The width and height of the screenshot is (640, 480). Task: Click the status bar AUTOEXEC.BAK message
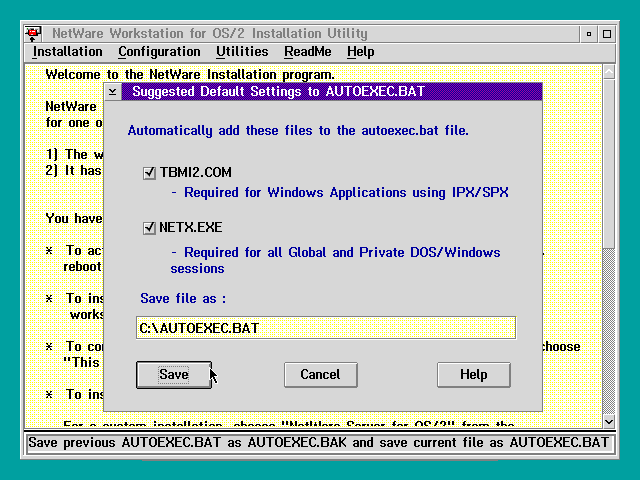(318, 443)
